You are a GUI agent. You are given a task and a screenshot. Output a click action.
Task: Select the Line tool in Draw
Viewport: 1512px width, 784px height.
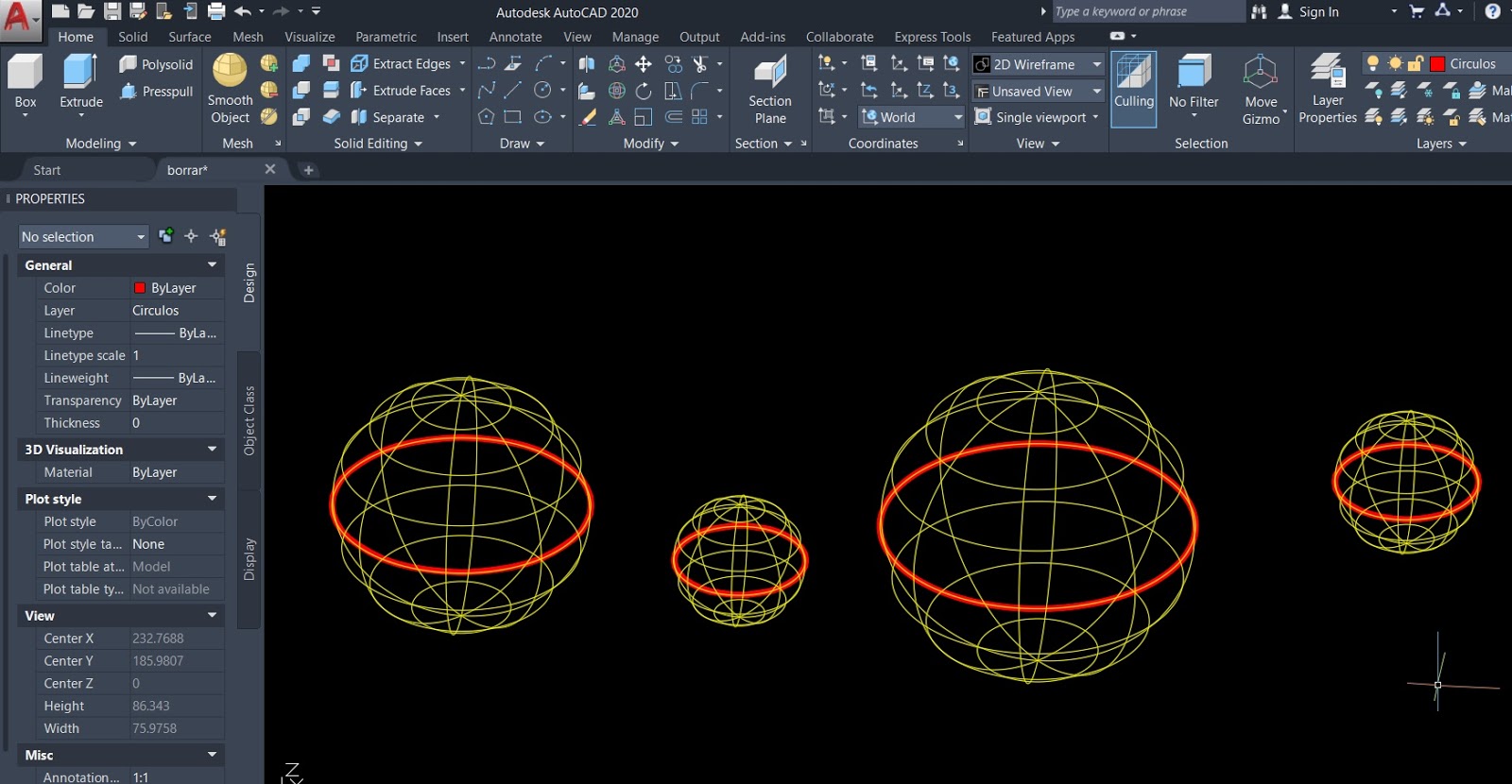click(513, 91)
